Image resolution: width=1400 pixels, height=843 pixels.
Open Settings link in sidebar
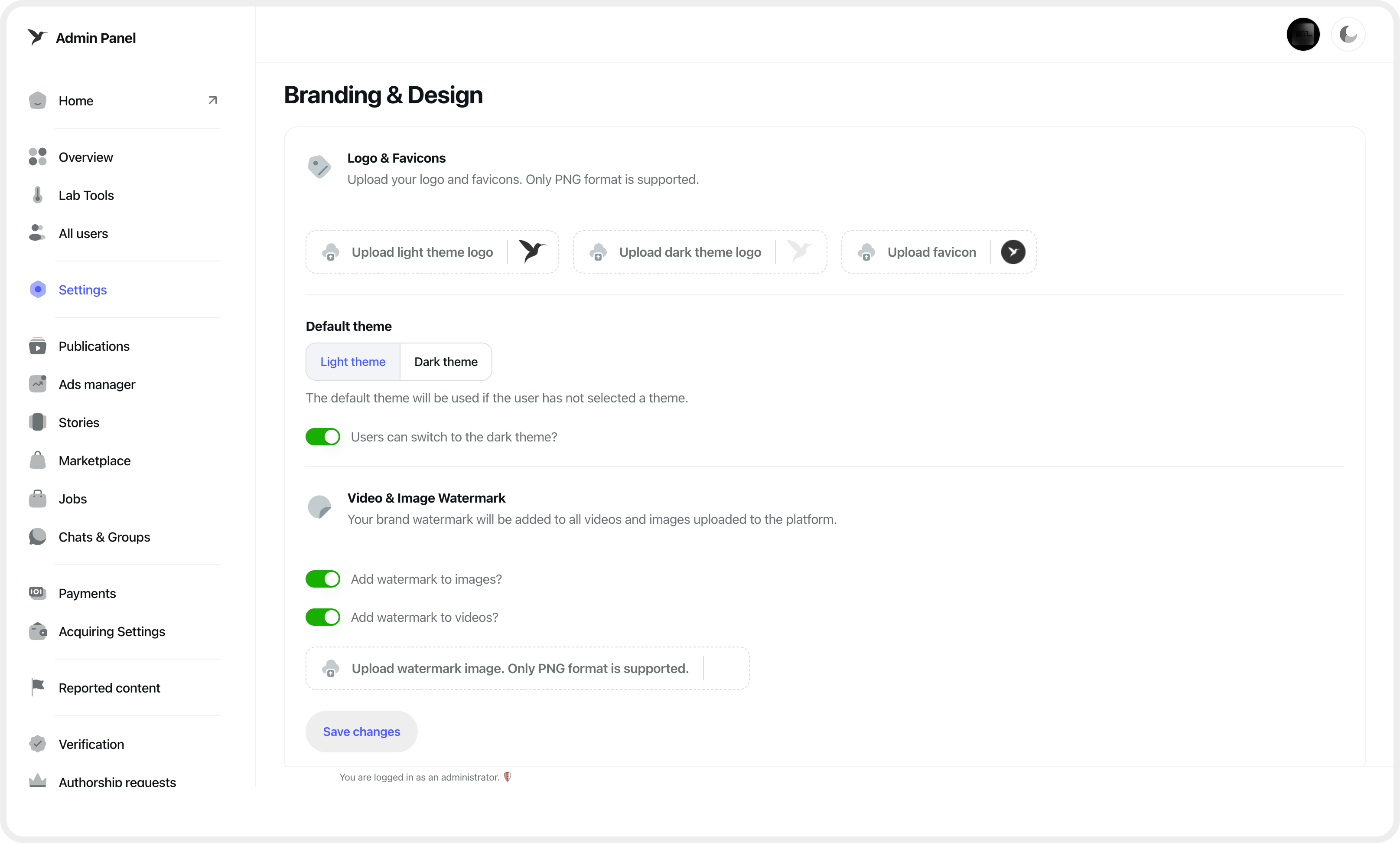tap(83, 290)
